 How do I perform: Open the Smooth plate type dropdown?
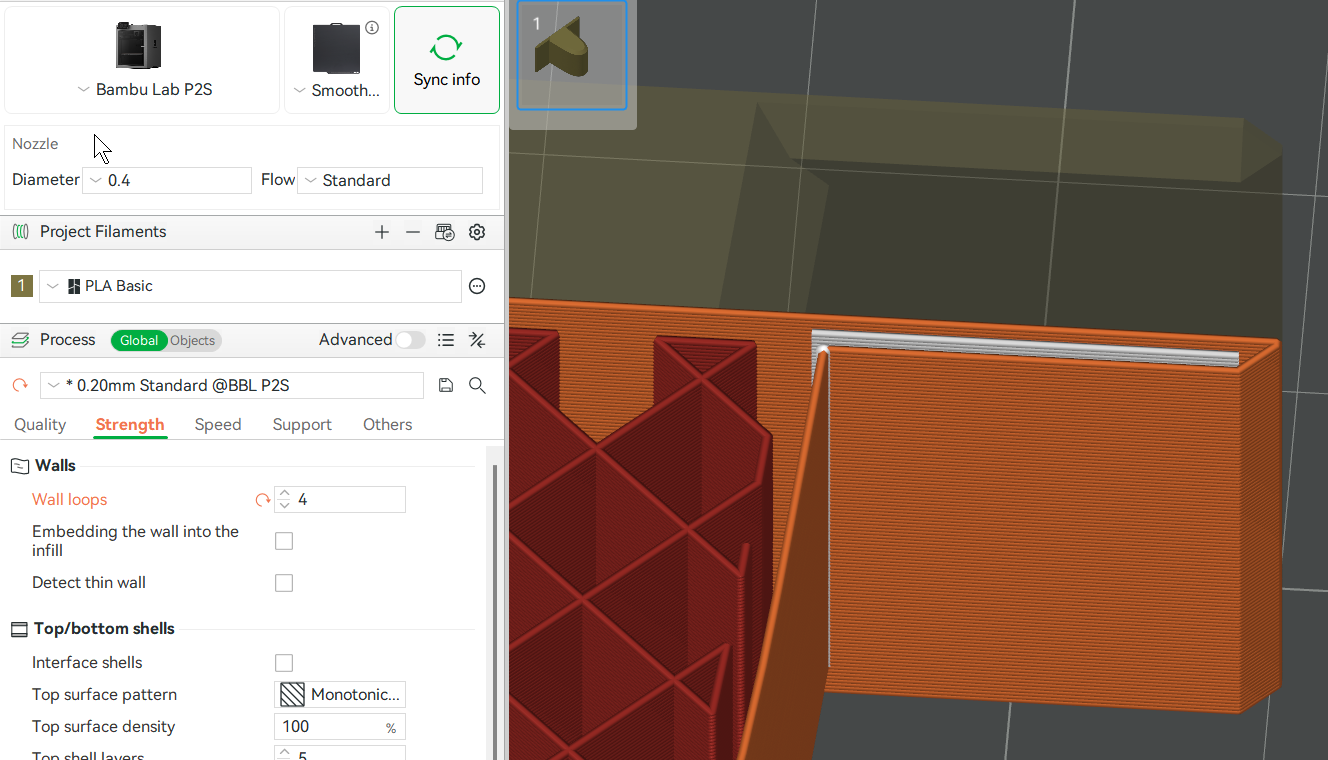point(337,90)
